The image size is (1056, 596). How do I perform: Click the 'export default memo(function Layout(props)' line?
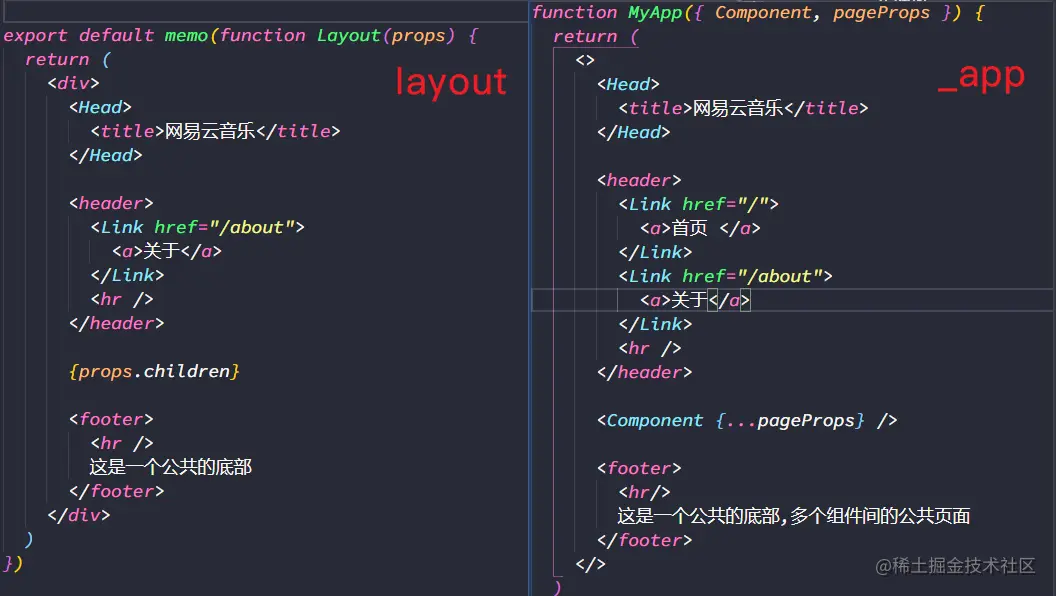click(x=240, y=35)
